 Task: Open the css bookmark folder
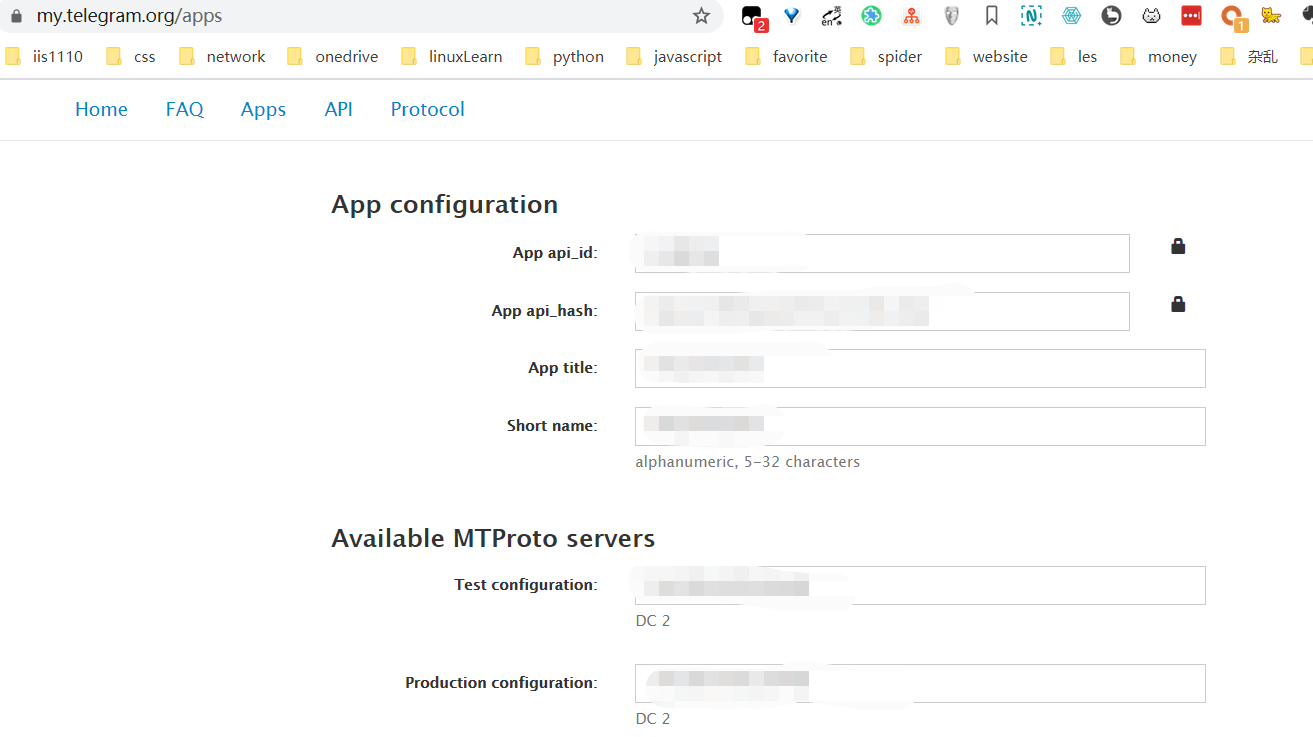tap(131, 57)
